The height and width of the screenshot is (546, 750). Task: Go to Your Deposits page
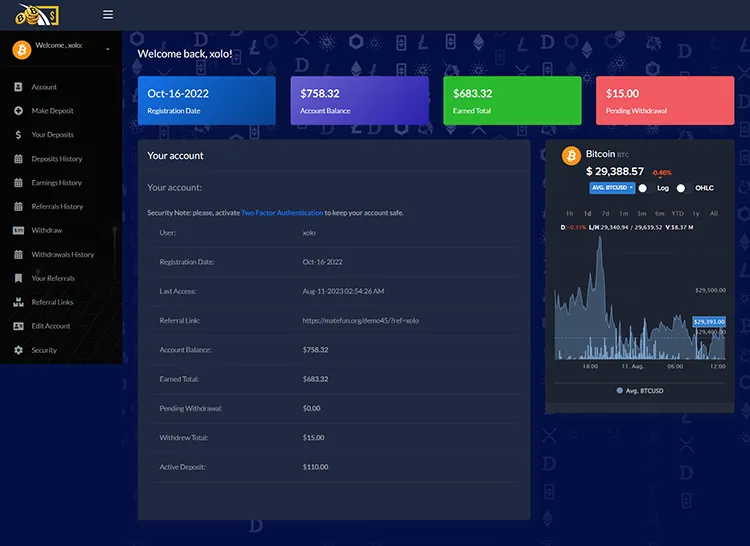53,135
